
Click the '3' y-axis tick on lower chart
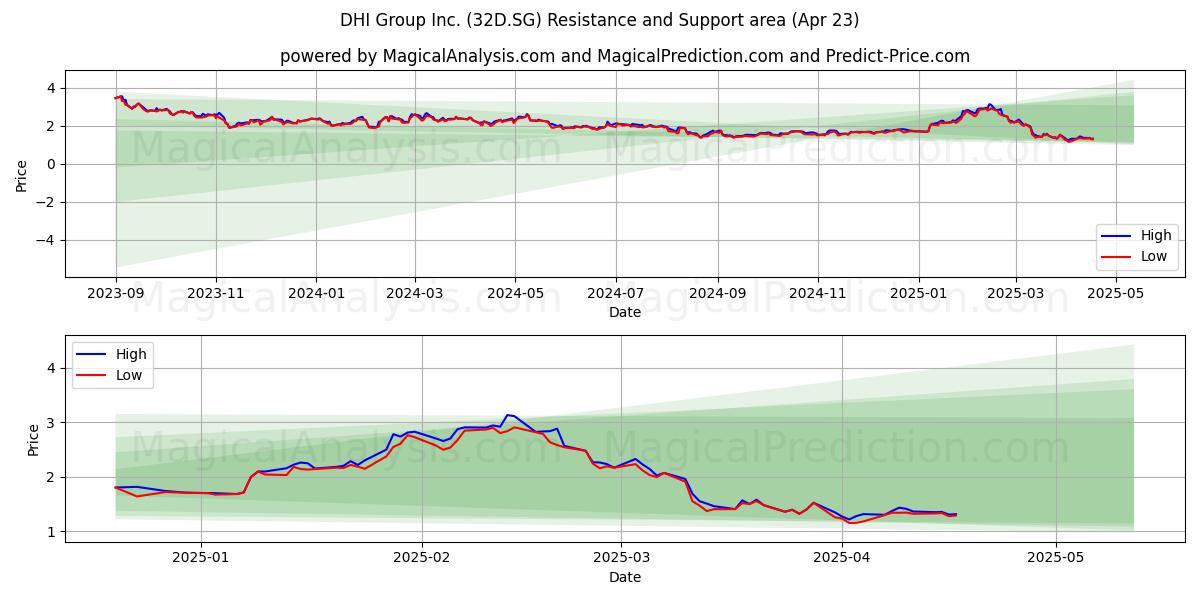(53, 423)
